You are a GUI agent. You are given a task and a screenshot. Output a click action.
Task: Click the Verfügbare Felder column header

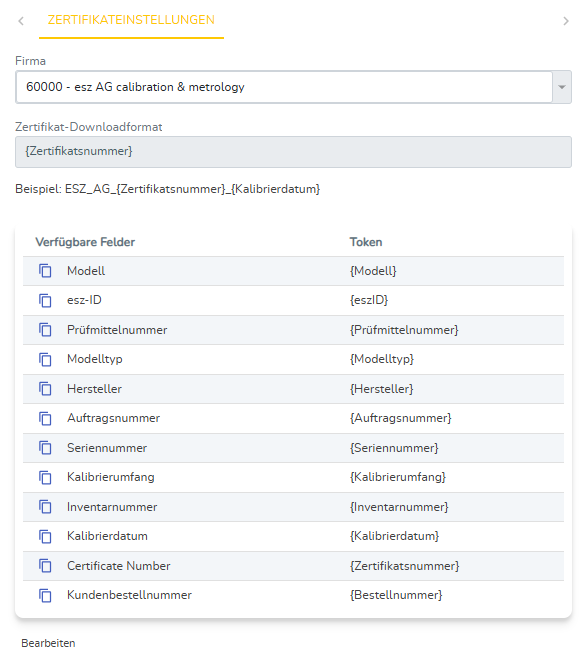(x=85, y=242)
